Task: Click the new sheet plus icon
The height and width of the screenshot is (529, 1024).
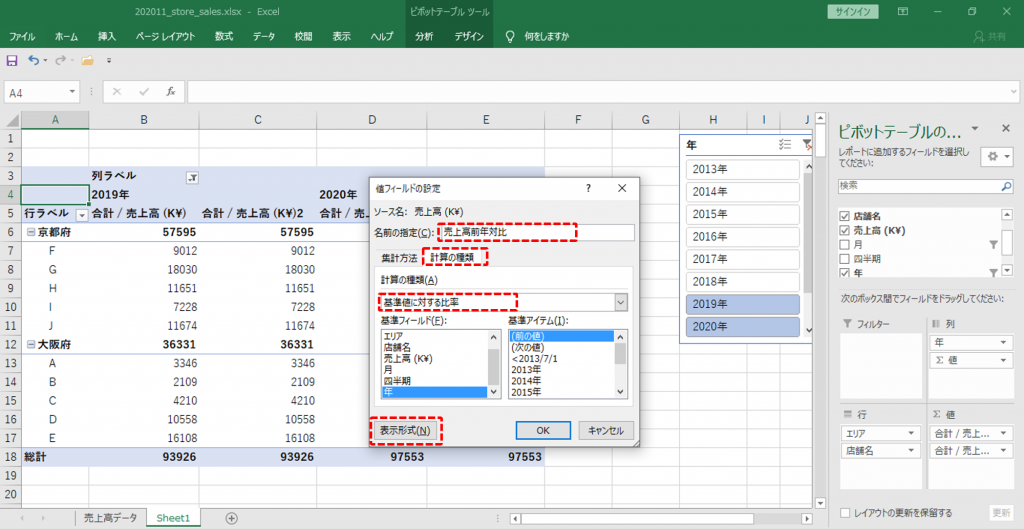Action: (x=231, y=518)
